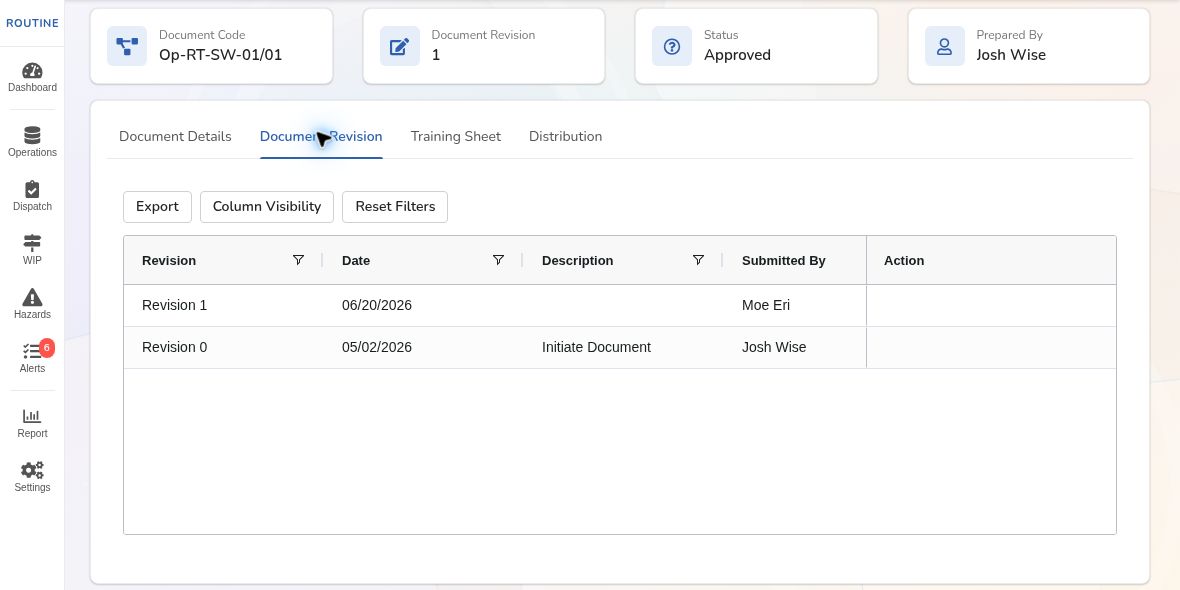Open the Distribution tab
The width and height of the screenshot is (1180, 590).
565,136
